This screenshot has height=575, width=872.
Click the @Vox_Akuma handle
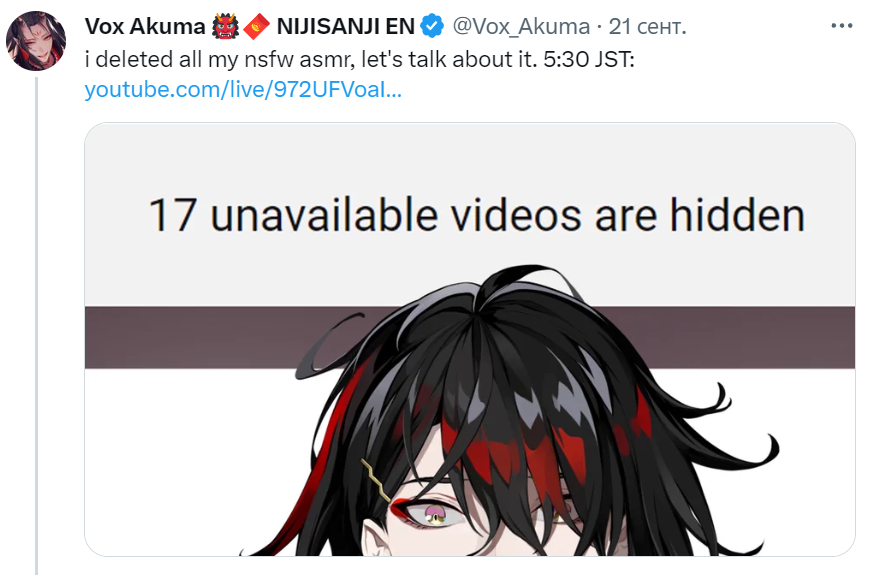click(x=521, y=27)
